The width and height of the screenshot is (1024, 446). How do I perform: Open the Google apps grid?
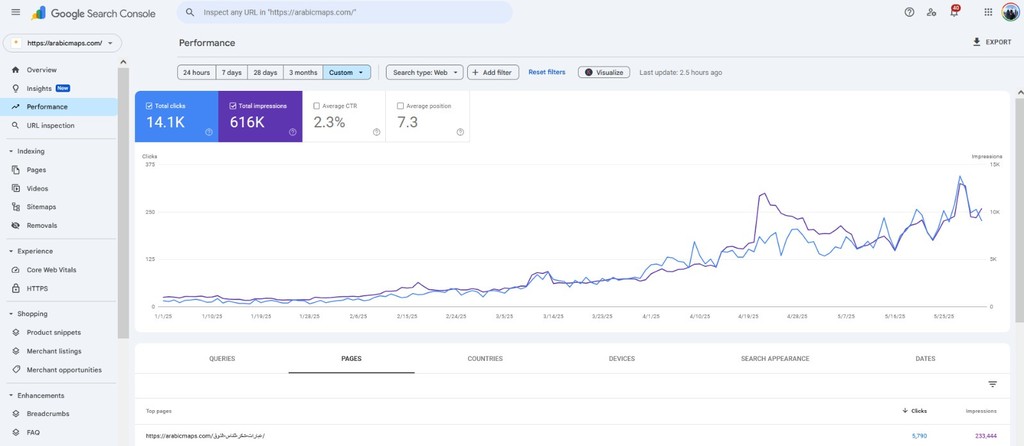click(x=988, y=12)
